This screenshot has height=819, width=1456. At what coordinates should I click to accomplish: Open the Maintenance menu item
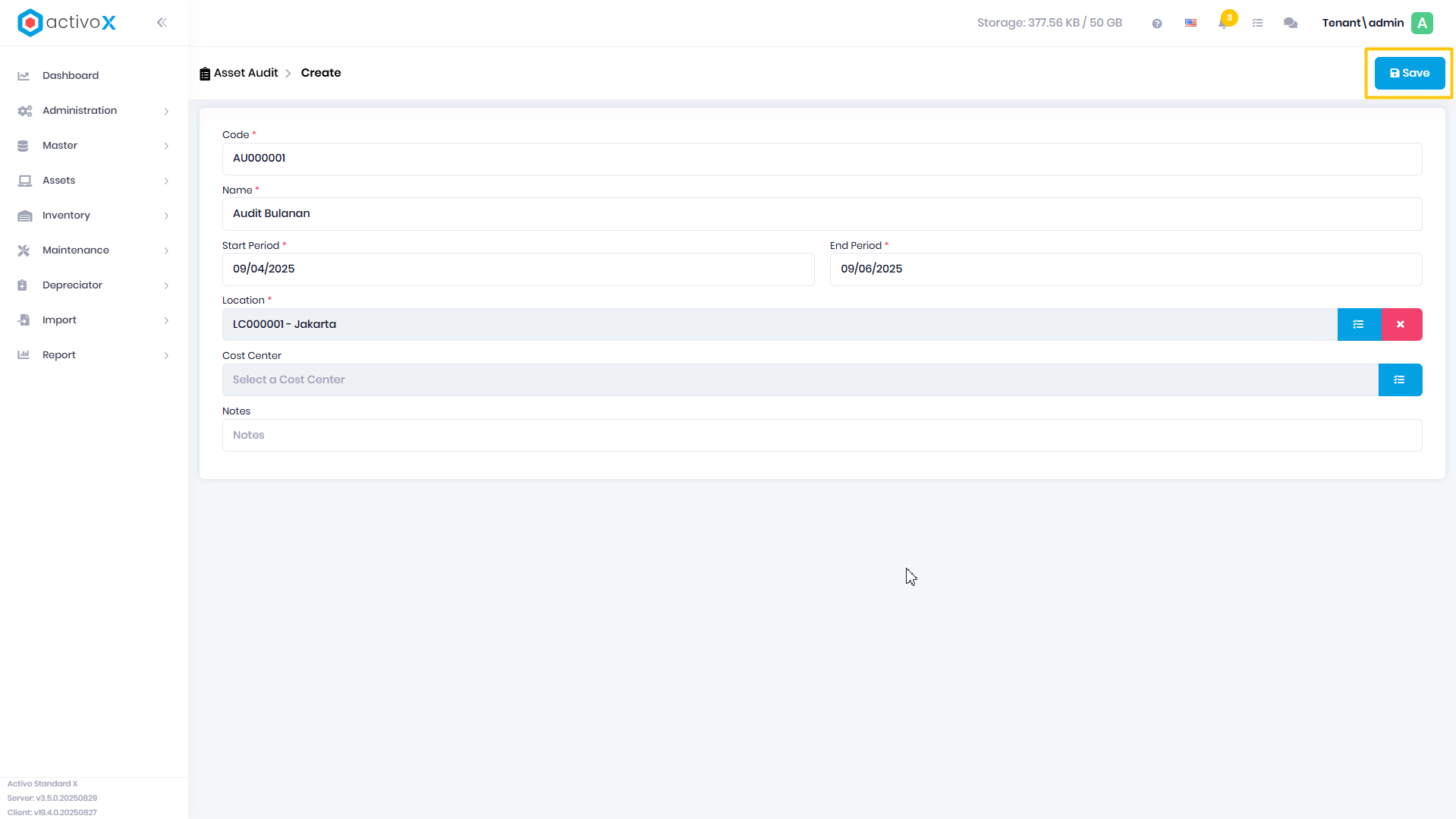[94, 250]
